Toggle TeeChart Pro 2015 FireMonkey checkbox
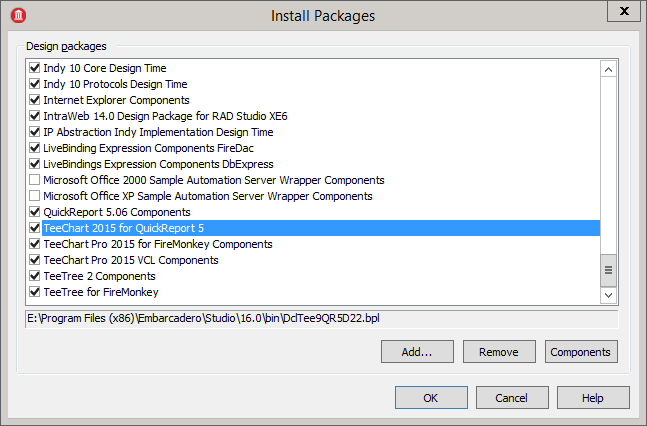This screenshot has height=426, width=647. 35,244
